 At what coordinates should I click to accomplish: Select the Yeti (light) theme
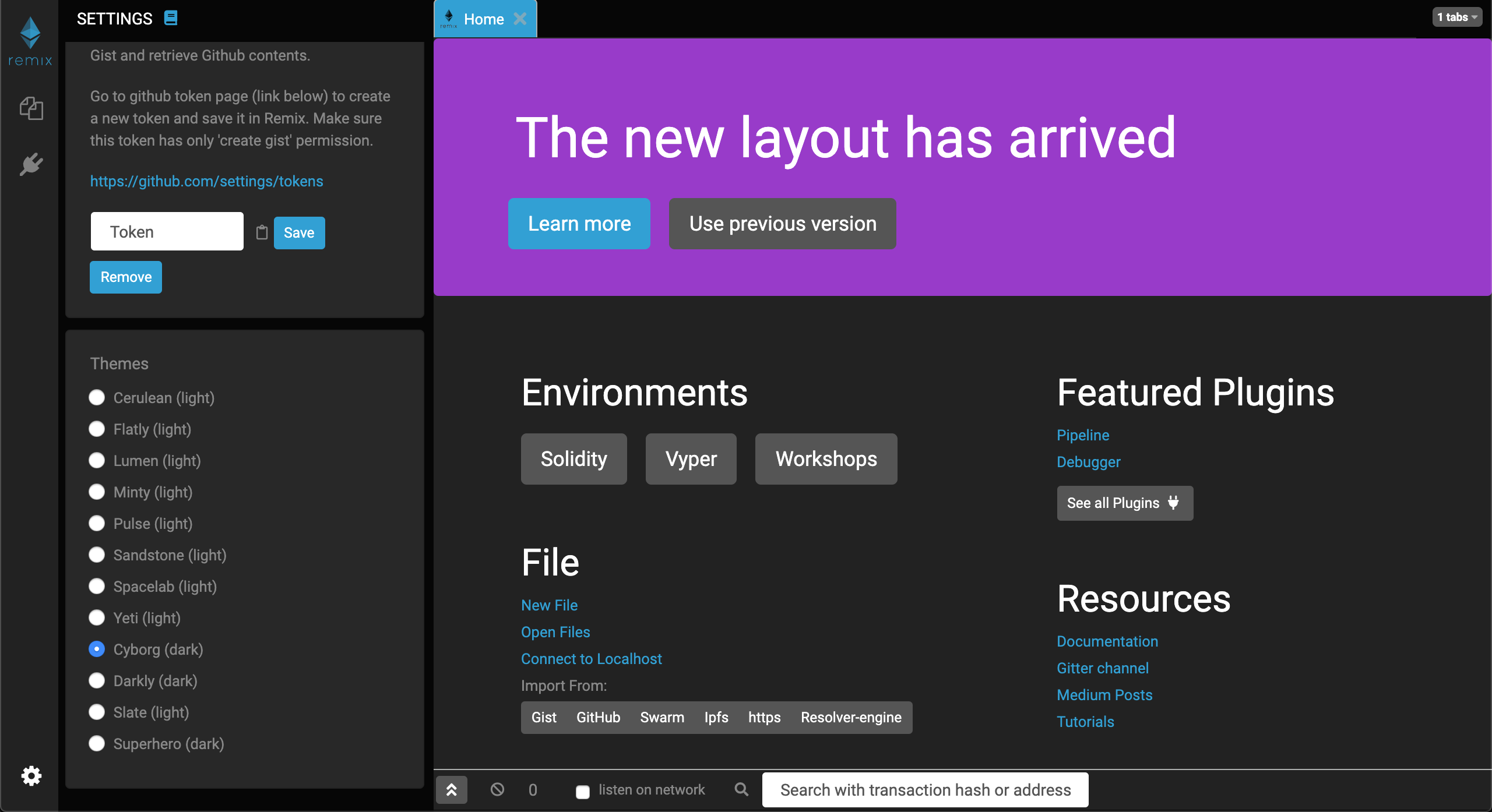97,618
